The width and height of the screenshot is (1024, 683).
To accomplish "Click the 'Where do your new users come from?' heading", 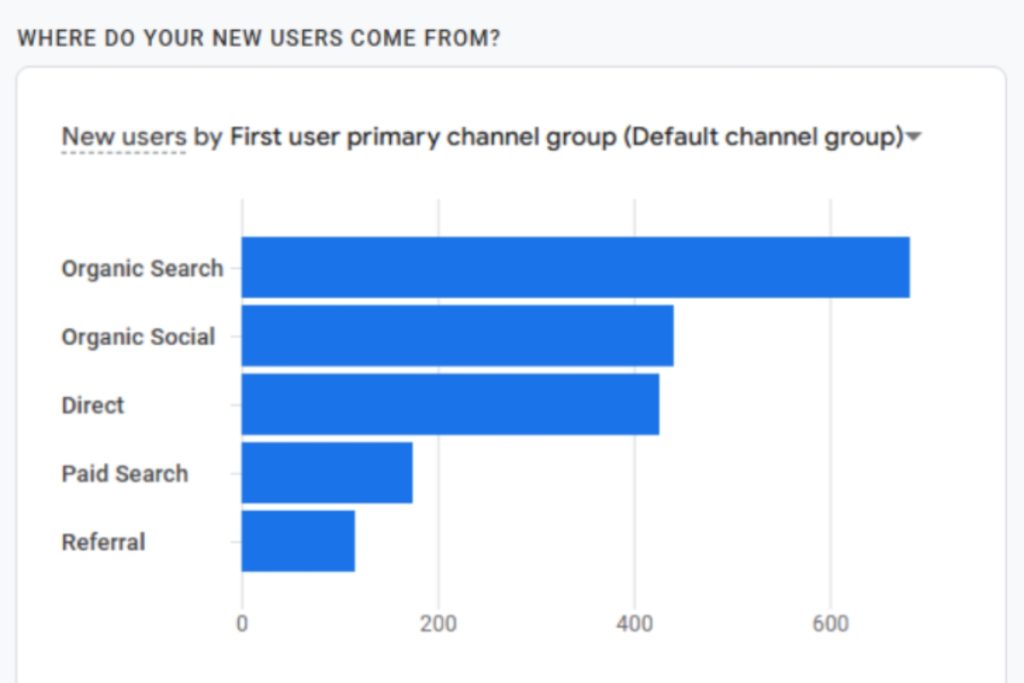I will click(259, 38).
